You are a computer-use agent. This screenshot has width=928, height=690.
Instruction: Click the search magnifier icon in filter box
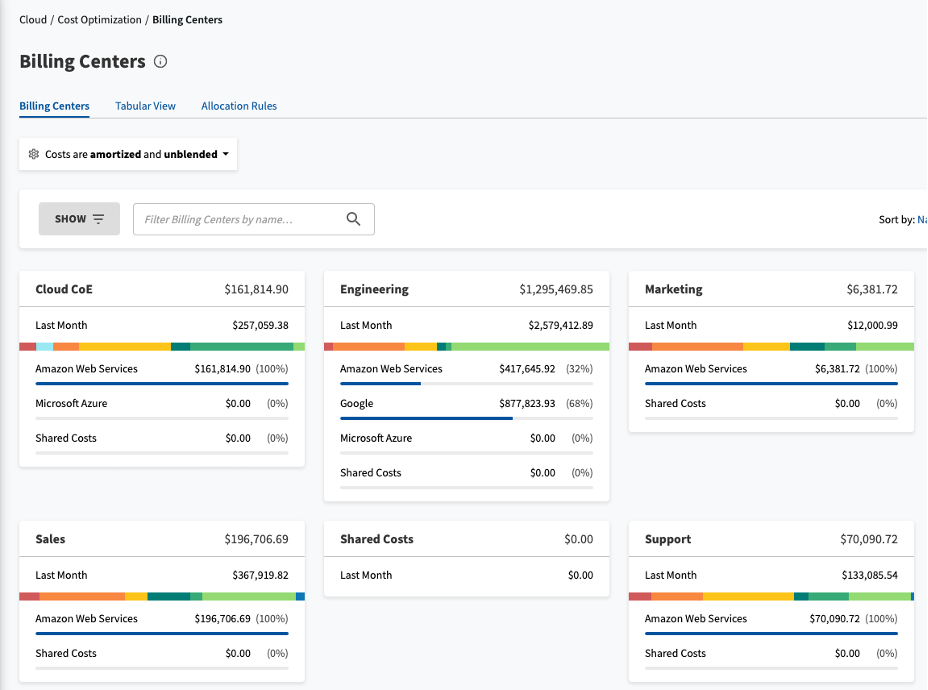tap(353, 219)
